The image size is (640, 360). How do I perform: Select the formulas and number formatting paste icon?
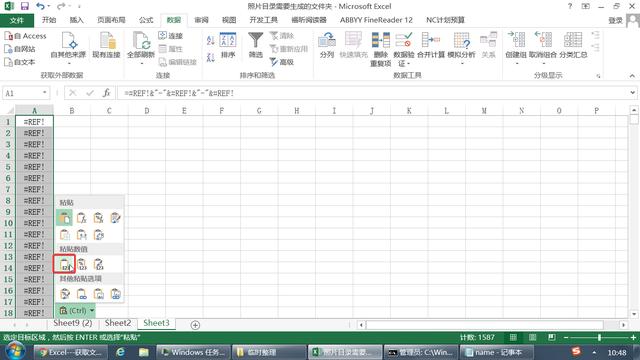pyautogui.click(x=99, y=218)
